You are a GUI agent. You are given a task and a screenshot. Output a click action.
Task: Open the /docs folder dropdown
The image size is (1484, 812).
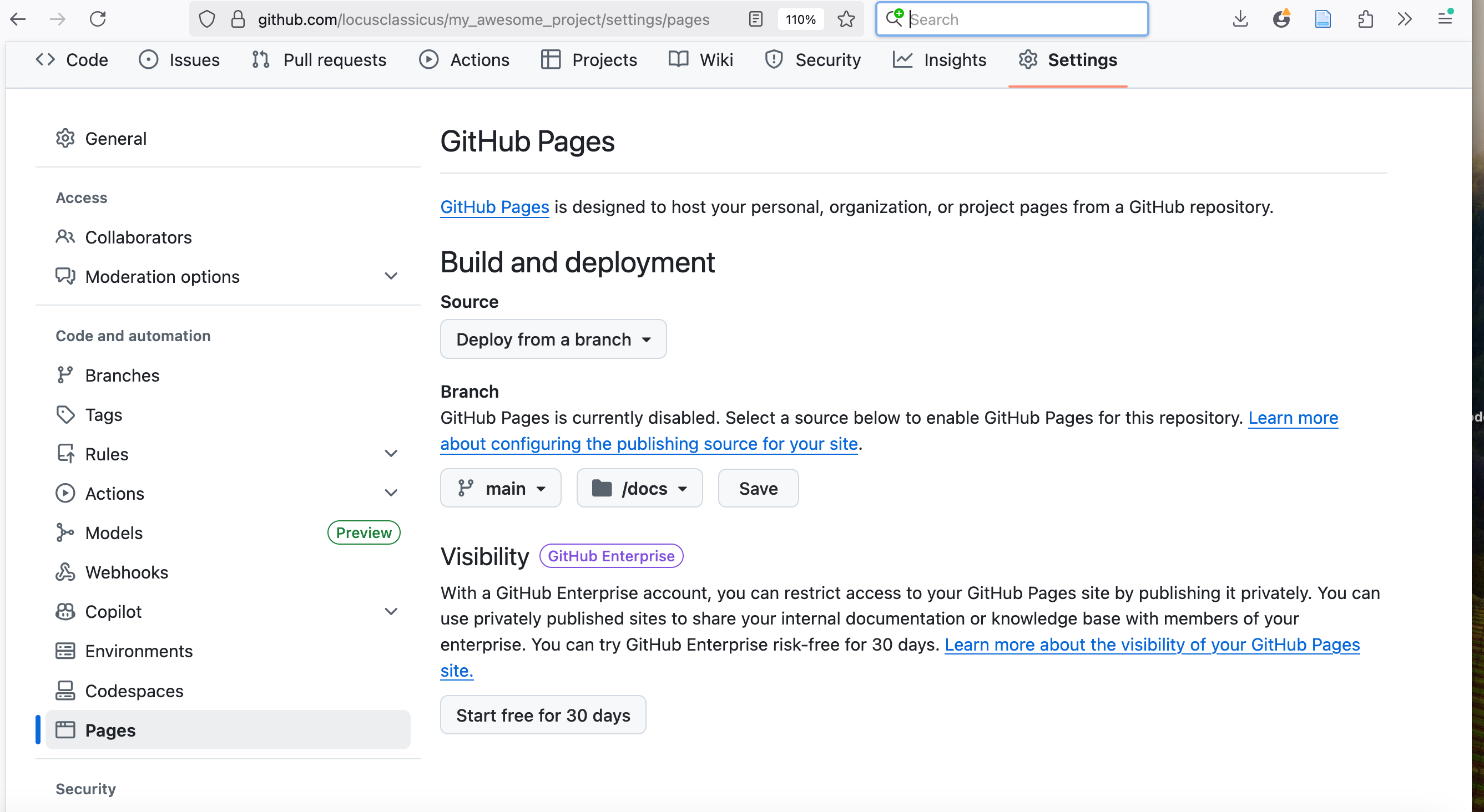tap(639, 488)
